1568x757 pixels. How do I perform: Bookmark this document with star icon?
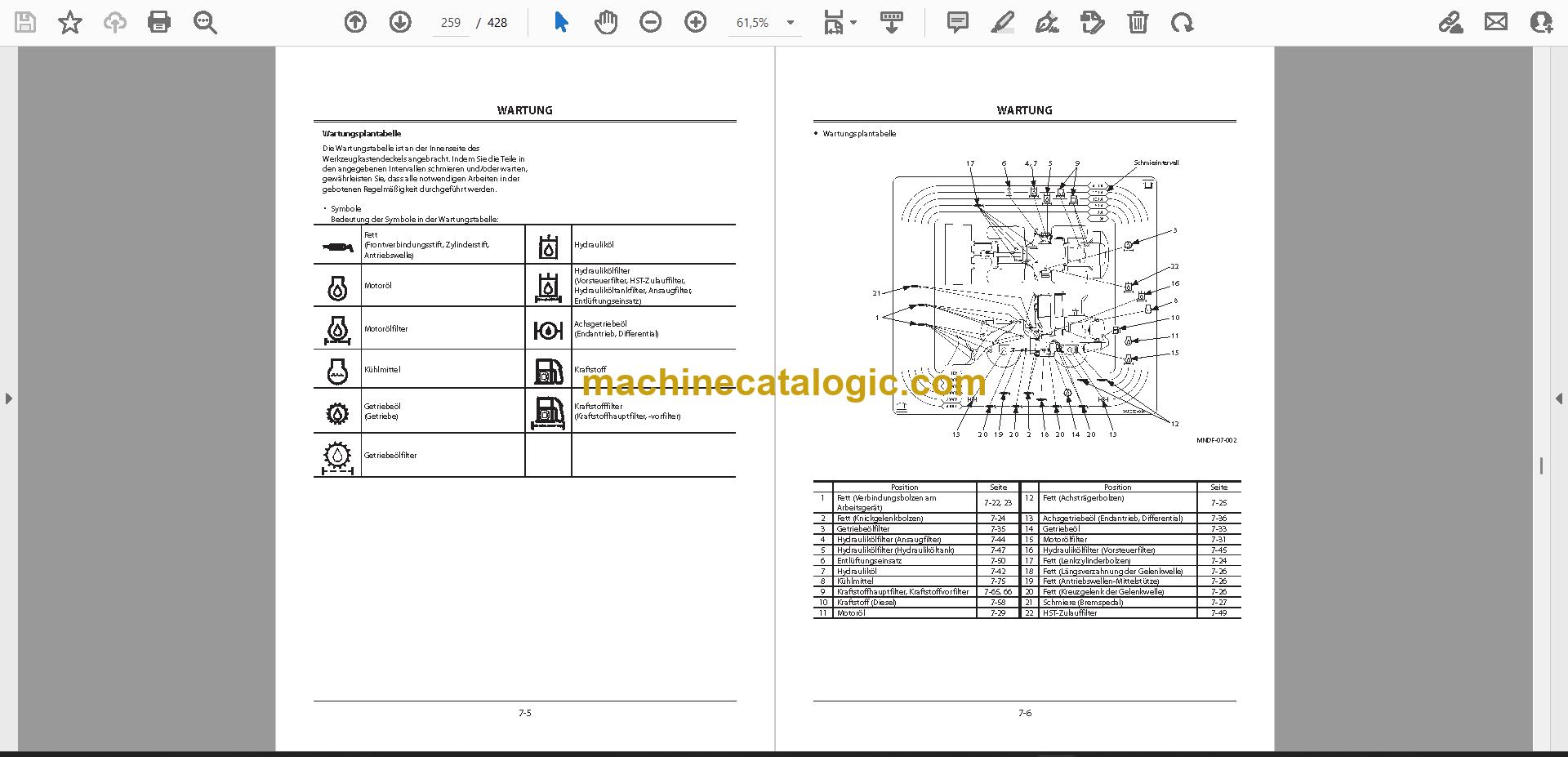(70, 22)
